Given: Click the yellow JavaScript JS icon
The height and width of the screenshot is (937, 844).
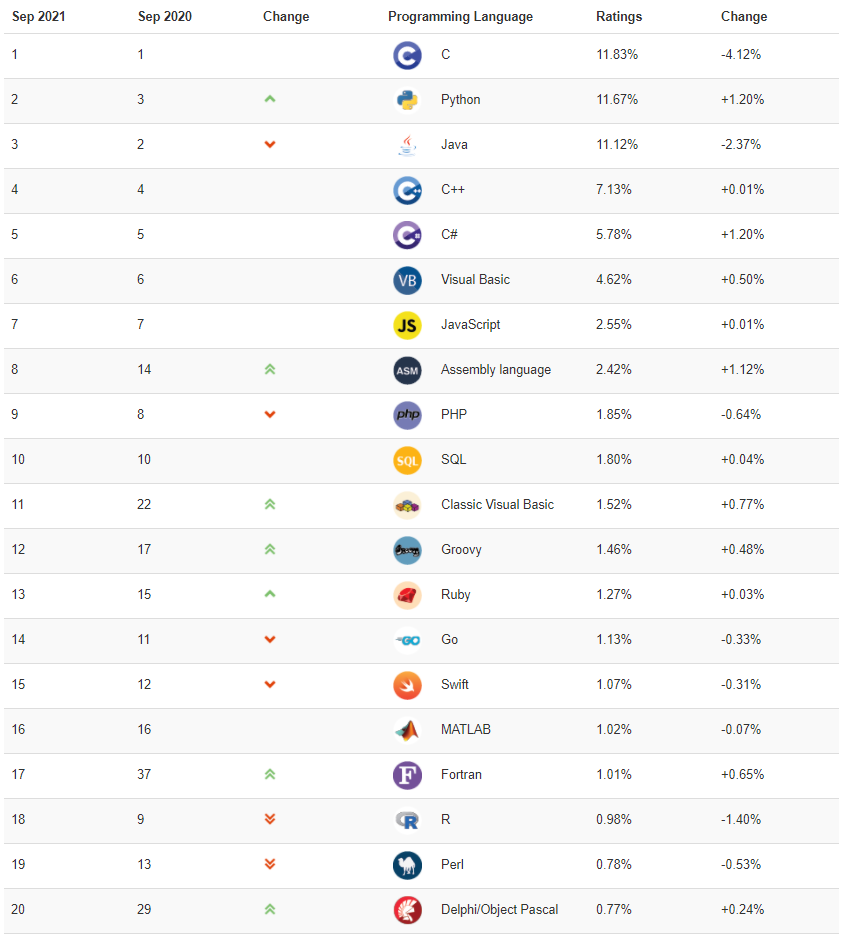Looking at the screenshot, I should pyautogui.click(x=407, y=325).
